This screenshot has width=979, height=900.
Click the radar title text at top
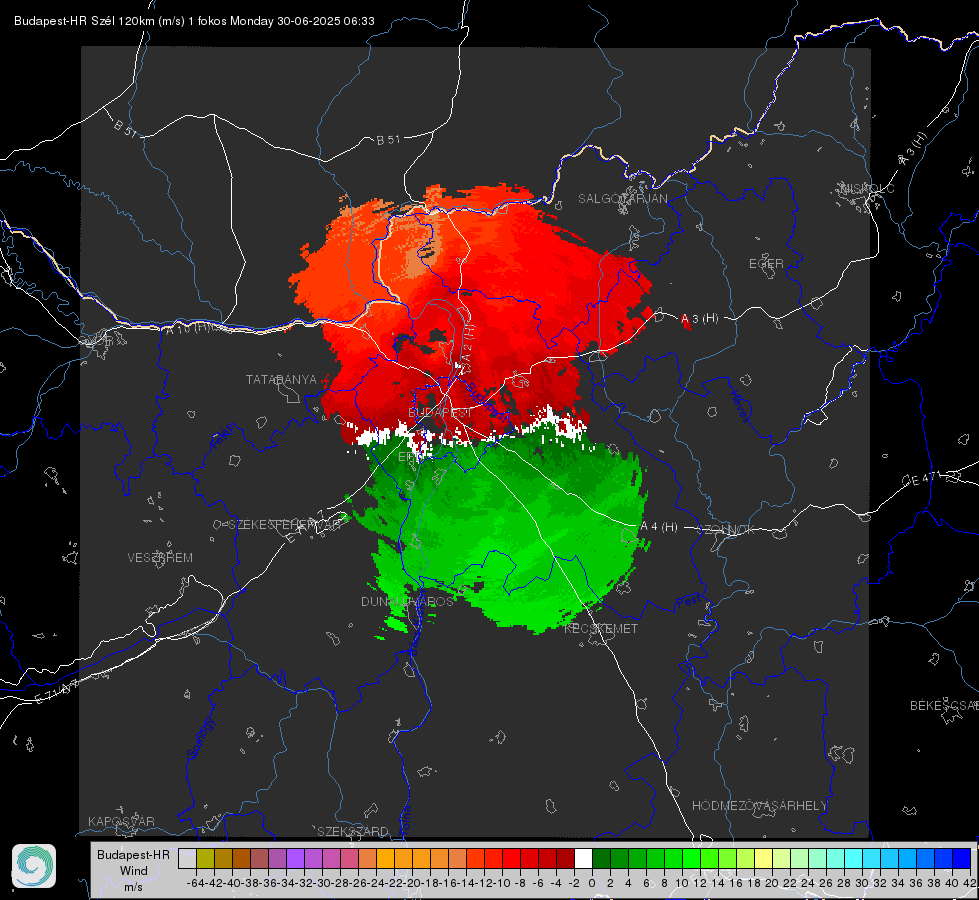[x=194, y=21]
